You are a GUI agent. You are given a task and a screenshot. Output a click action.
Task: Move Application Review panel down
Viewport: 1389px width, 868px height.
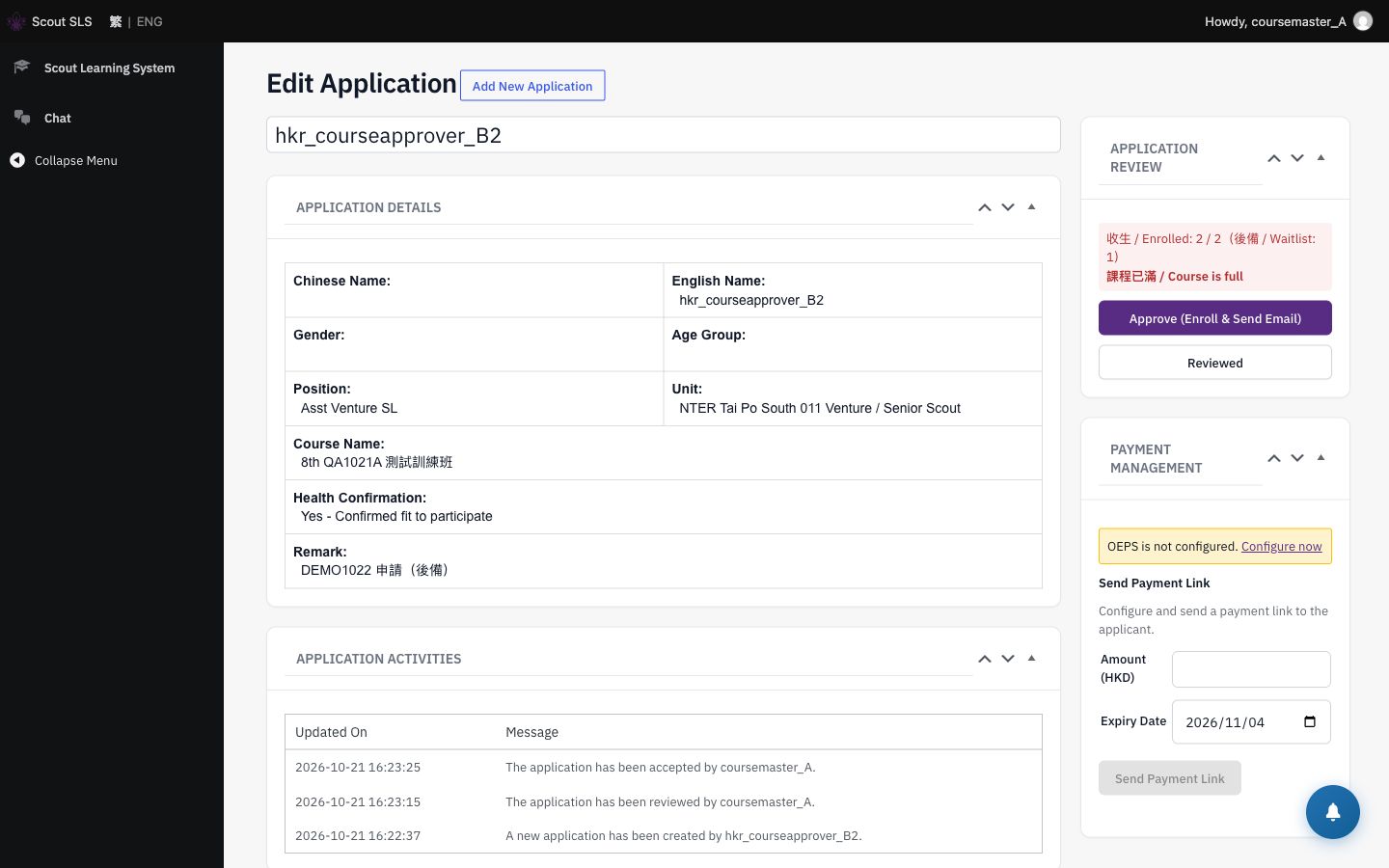[1297, 158]
